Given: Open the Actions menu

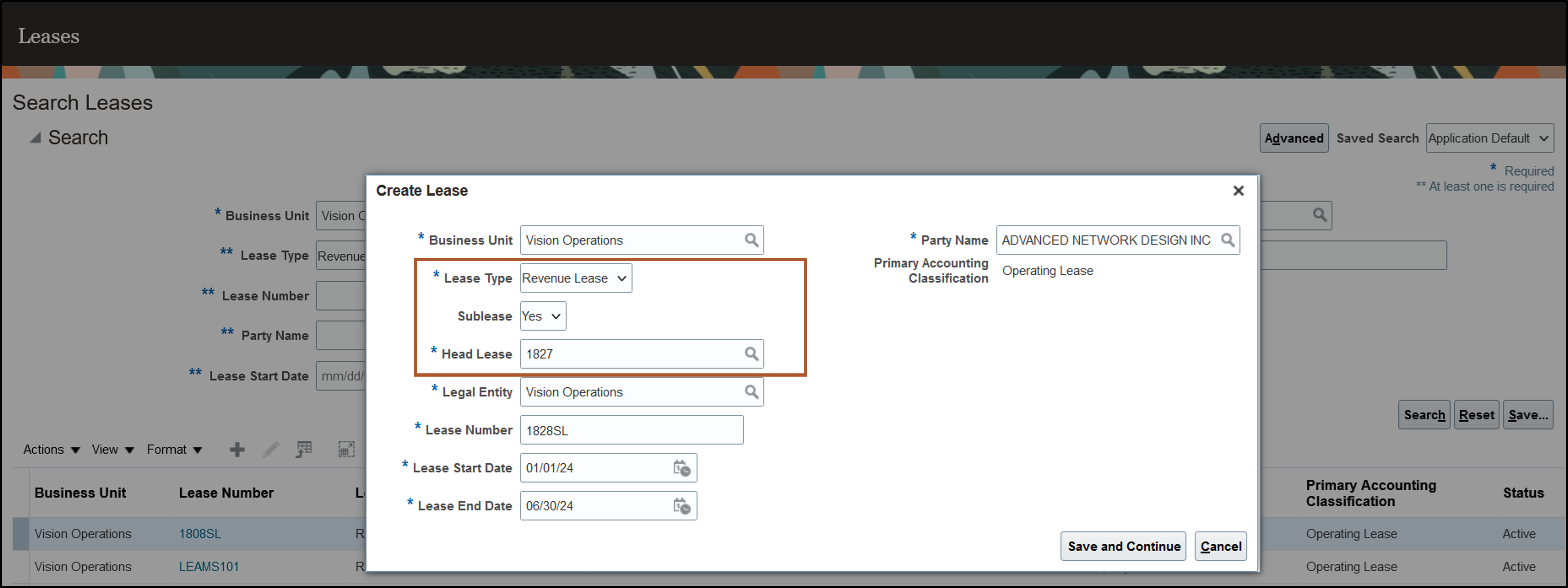Looking at the screenshot, I should click(51, 449).
